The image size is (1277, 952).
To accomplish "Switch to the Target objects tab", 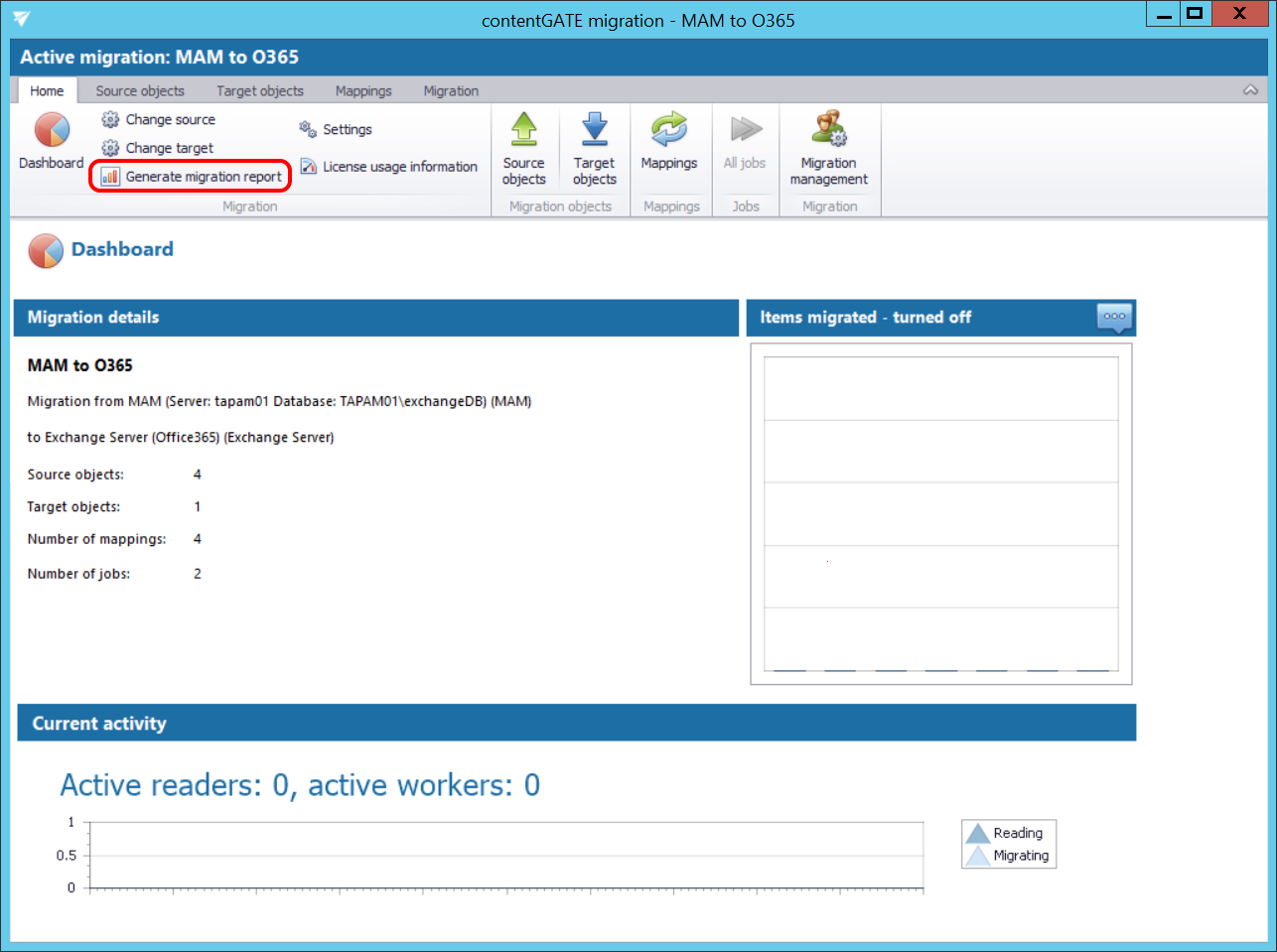I will tap(260, 90).
